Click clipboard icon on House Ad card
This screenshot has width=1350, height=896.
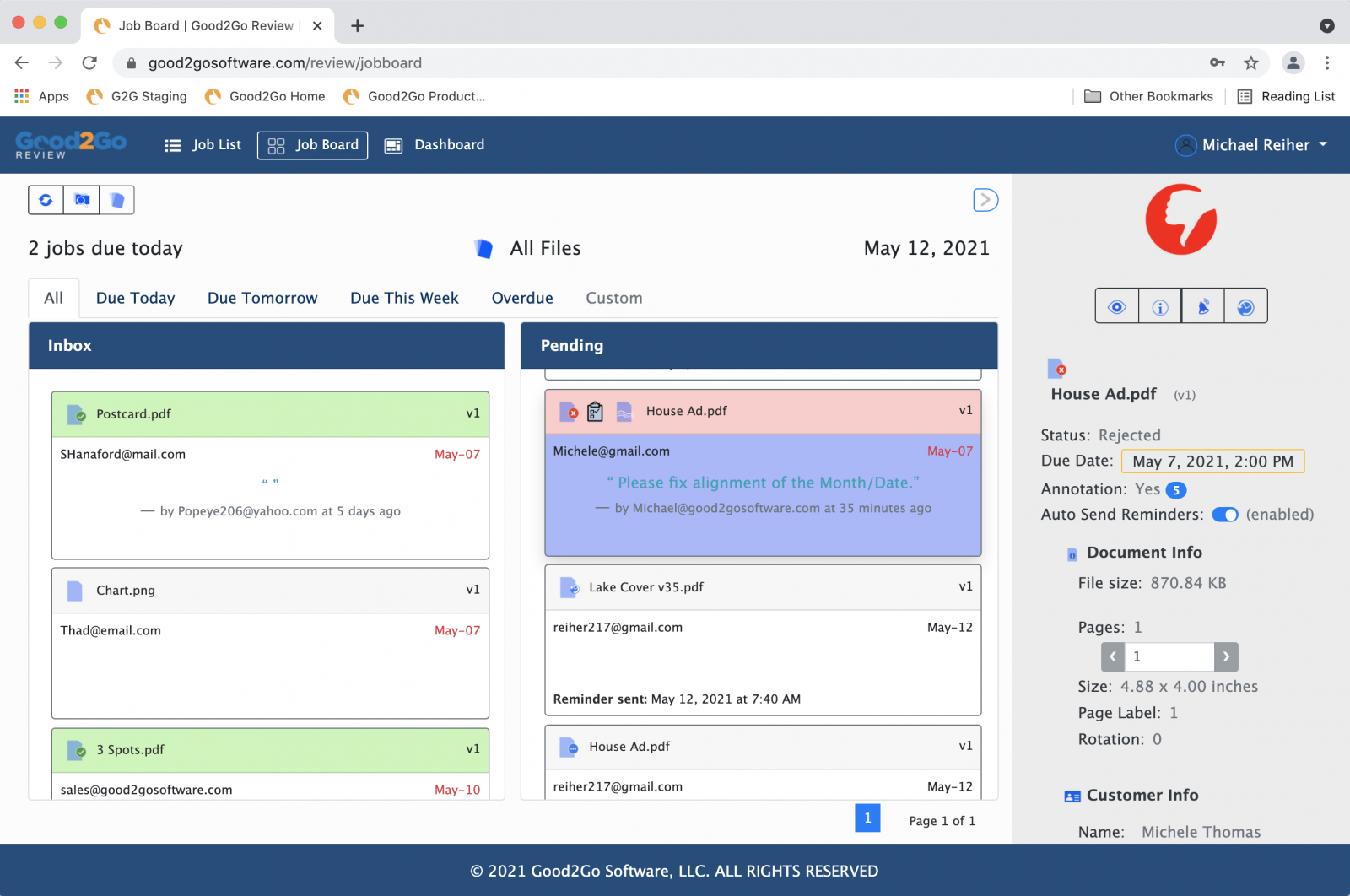click(x=595, y=412)
